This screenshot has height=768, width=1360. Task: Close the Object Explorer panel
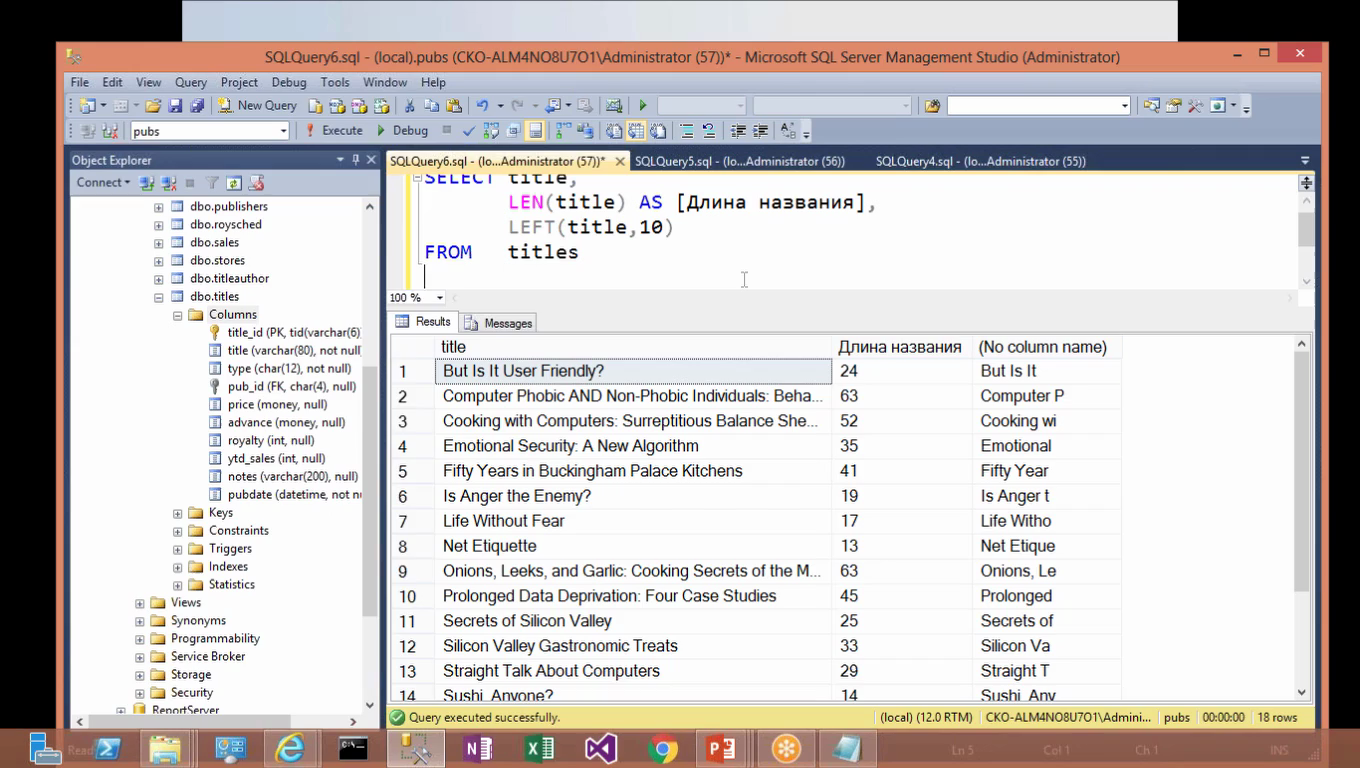pos(371,160)
